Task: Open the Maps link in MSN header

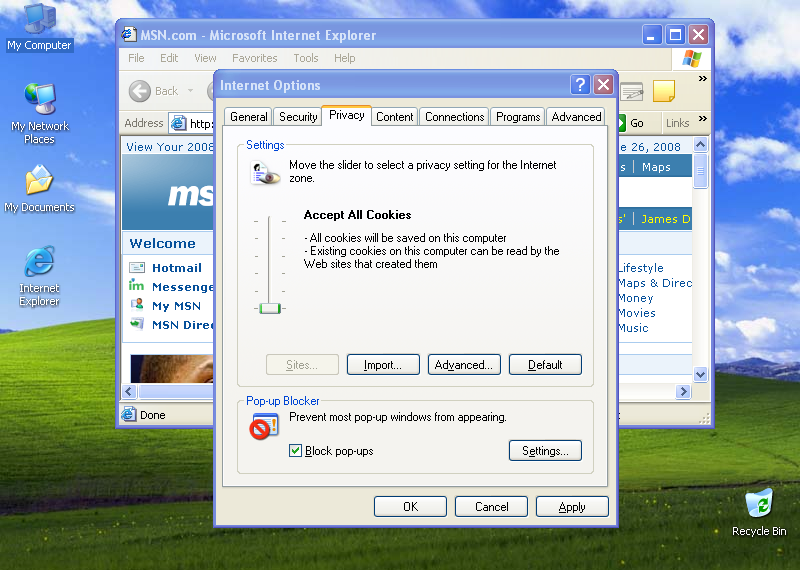Action: [x=656, y=167]
